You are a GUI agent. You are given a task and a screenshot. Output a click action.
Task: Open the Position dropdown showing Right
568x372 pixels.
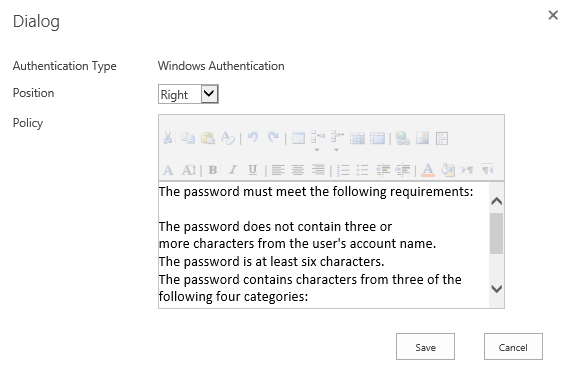click(x=188, y=94)
